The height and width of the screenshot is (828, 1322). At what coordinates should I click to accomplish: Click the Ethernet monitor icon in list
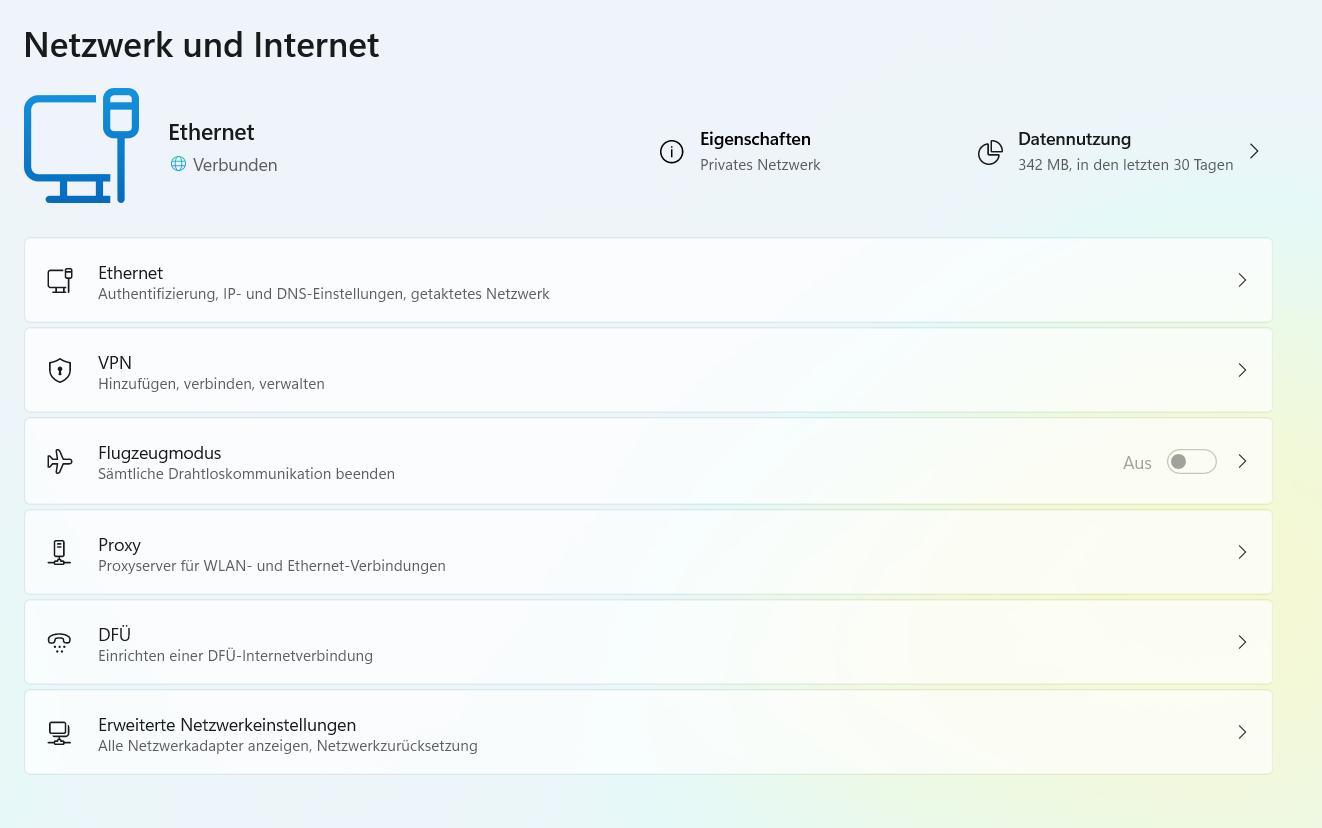(60, 281)
